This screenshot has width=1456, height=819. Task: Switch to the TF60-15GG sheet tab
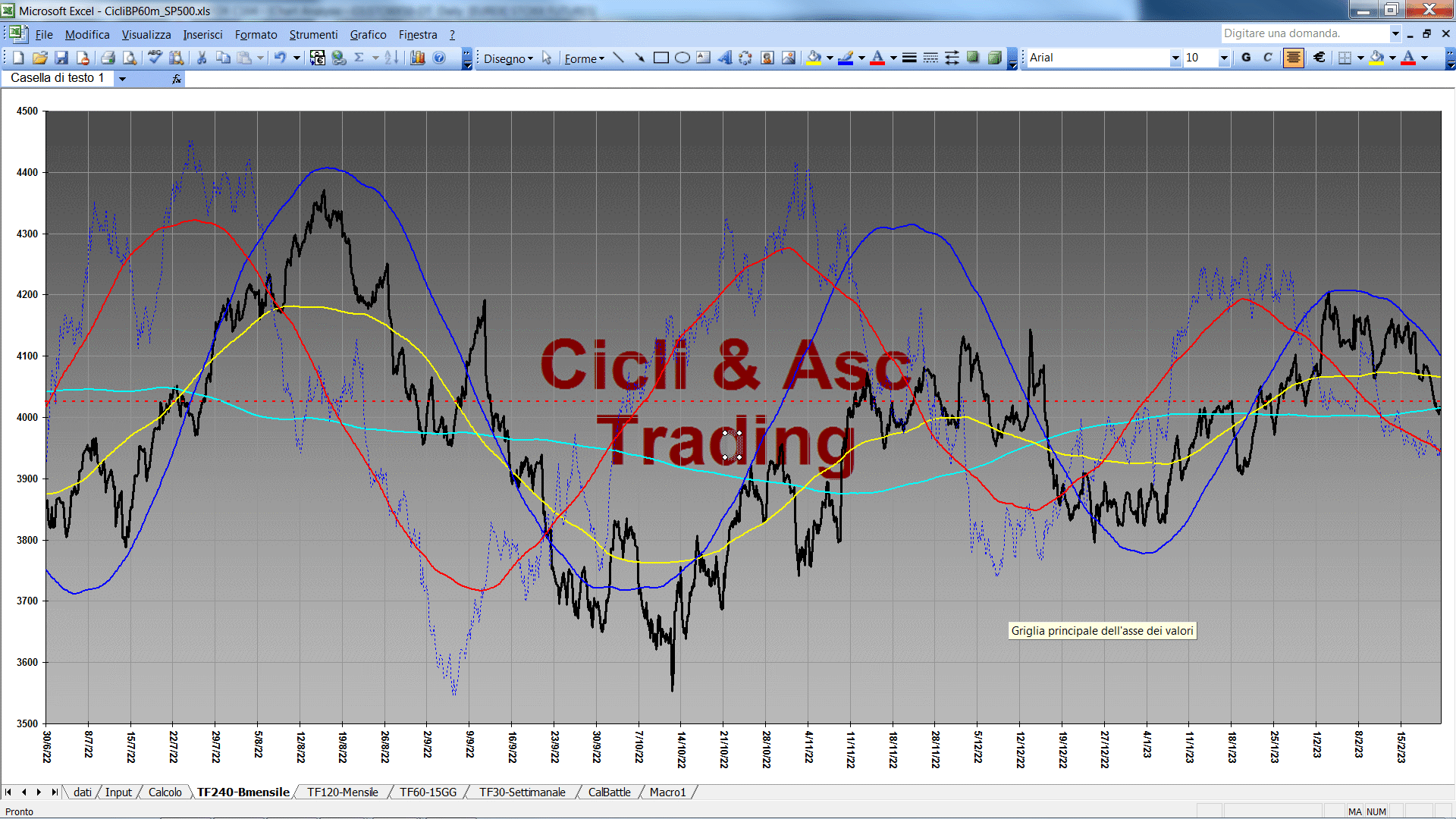(428, 792)
